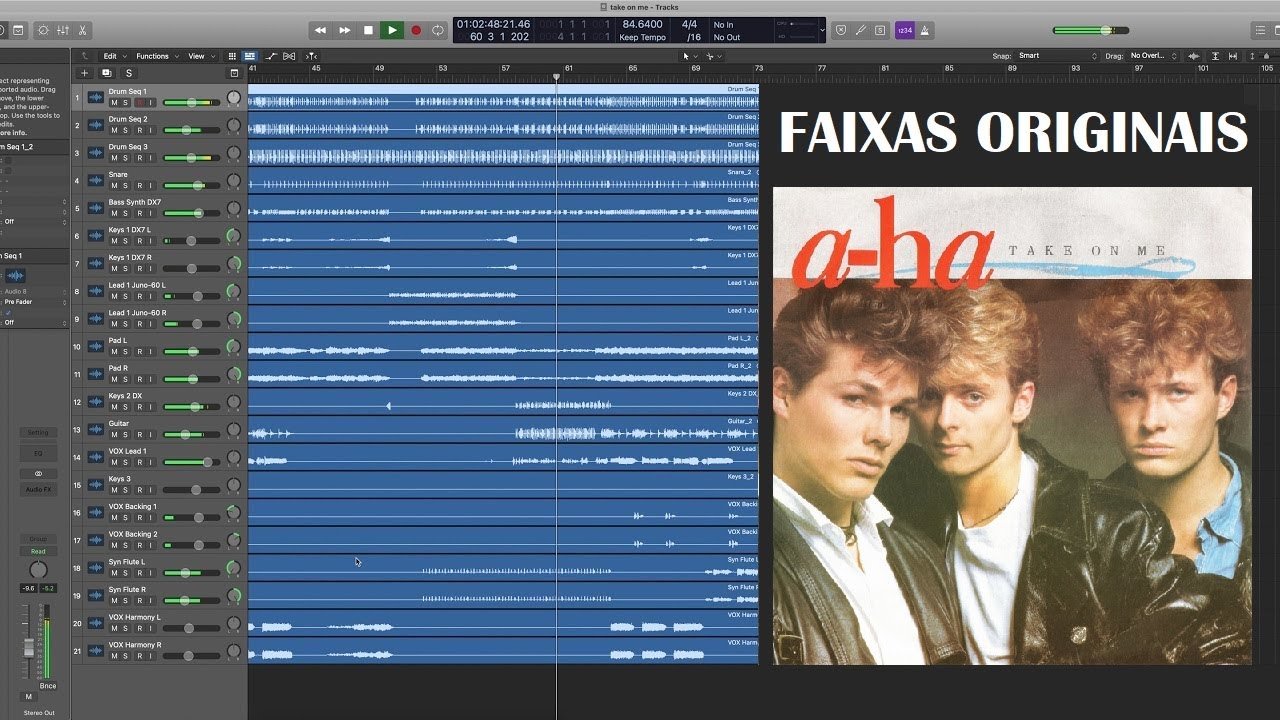Viewport: 1280px width, 720px height.
Task: Mute the Drum Seq 1 track
Action: point(114,102)
